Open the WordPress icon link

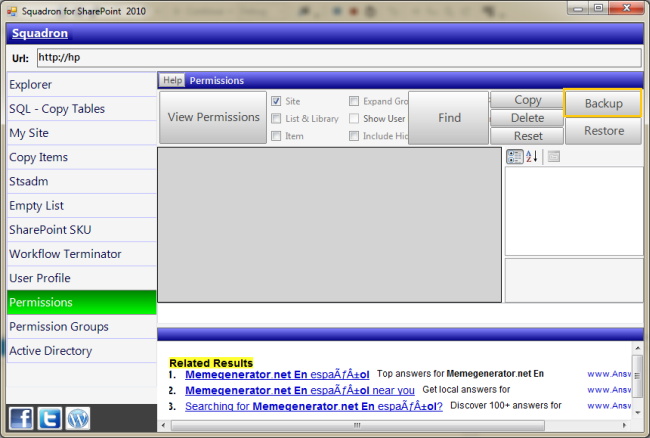[x=78, y=419]
